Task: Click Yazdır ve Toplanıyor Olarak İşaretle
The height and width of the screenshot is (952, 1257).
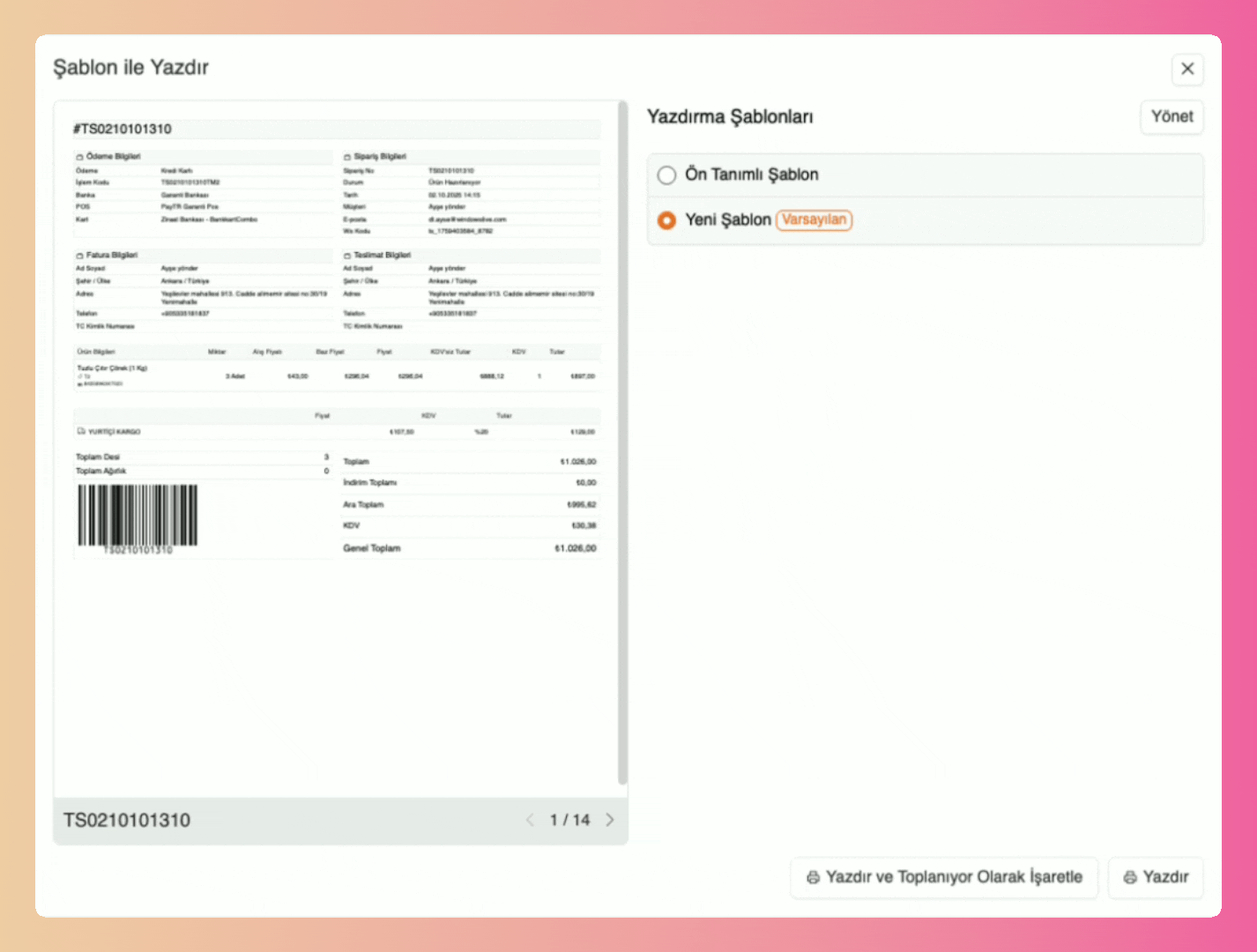Action: [x=943, y=877]
